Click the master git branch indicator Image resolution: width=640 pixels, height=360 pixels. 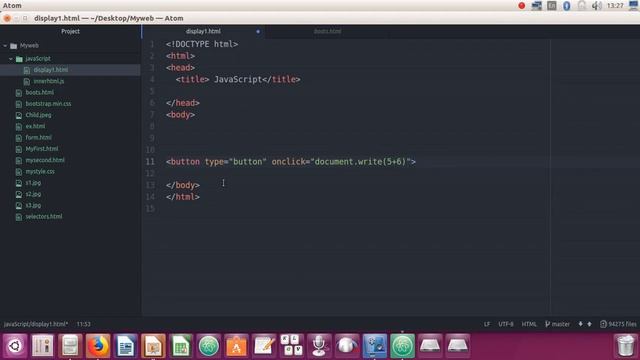pyautogui.click(x=557, y=324)
